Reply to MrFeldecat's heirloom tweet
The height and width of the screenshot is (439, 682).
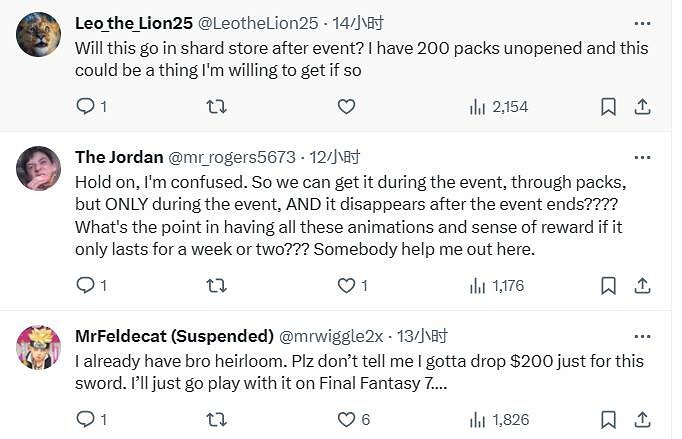coord(85,419)
